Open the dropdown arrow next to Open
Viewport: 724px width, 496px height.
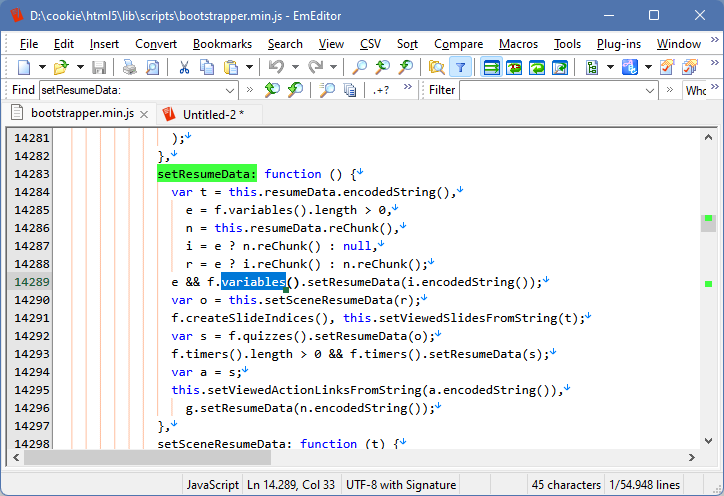78,67
